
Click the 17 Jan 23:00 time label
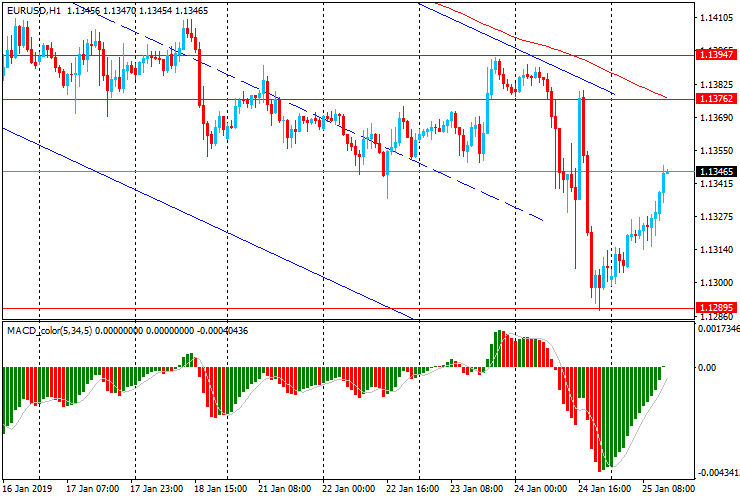coord(157,489)
